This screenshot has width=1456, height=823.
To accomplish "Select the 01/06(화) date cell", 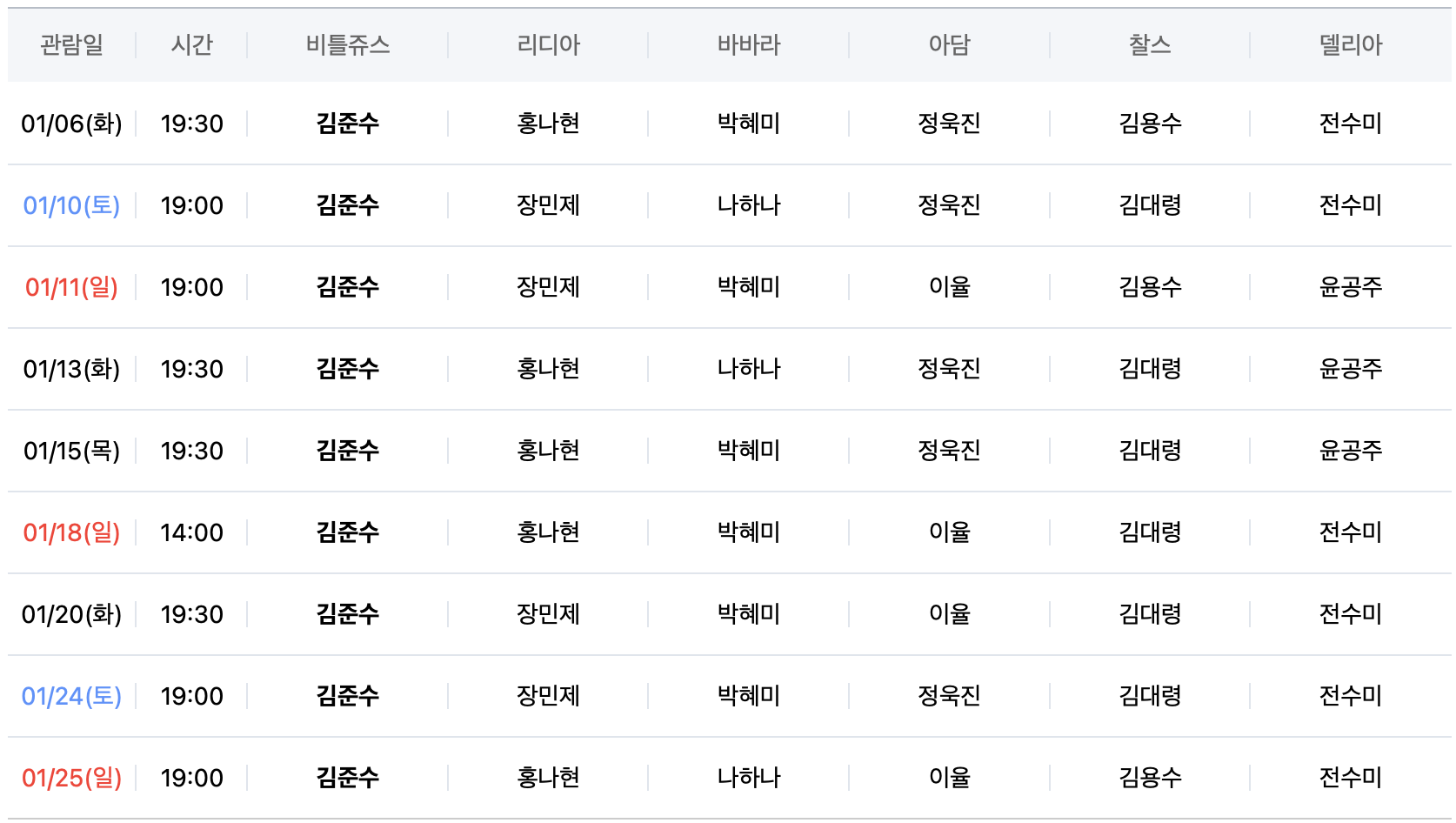I will (71, 124).
